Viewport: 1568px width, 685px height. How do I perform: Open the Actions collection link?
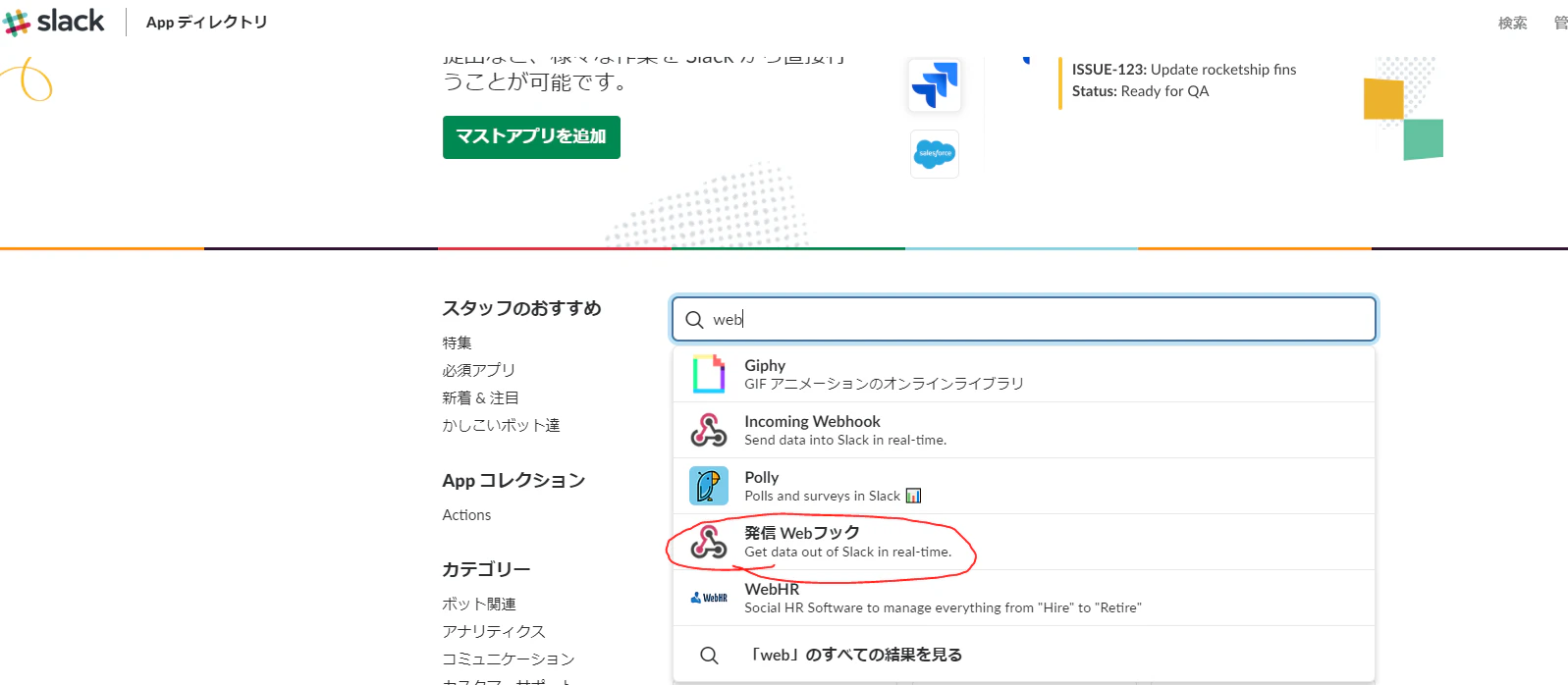[x=466, y=514]
